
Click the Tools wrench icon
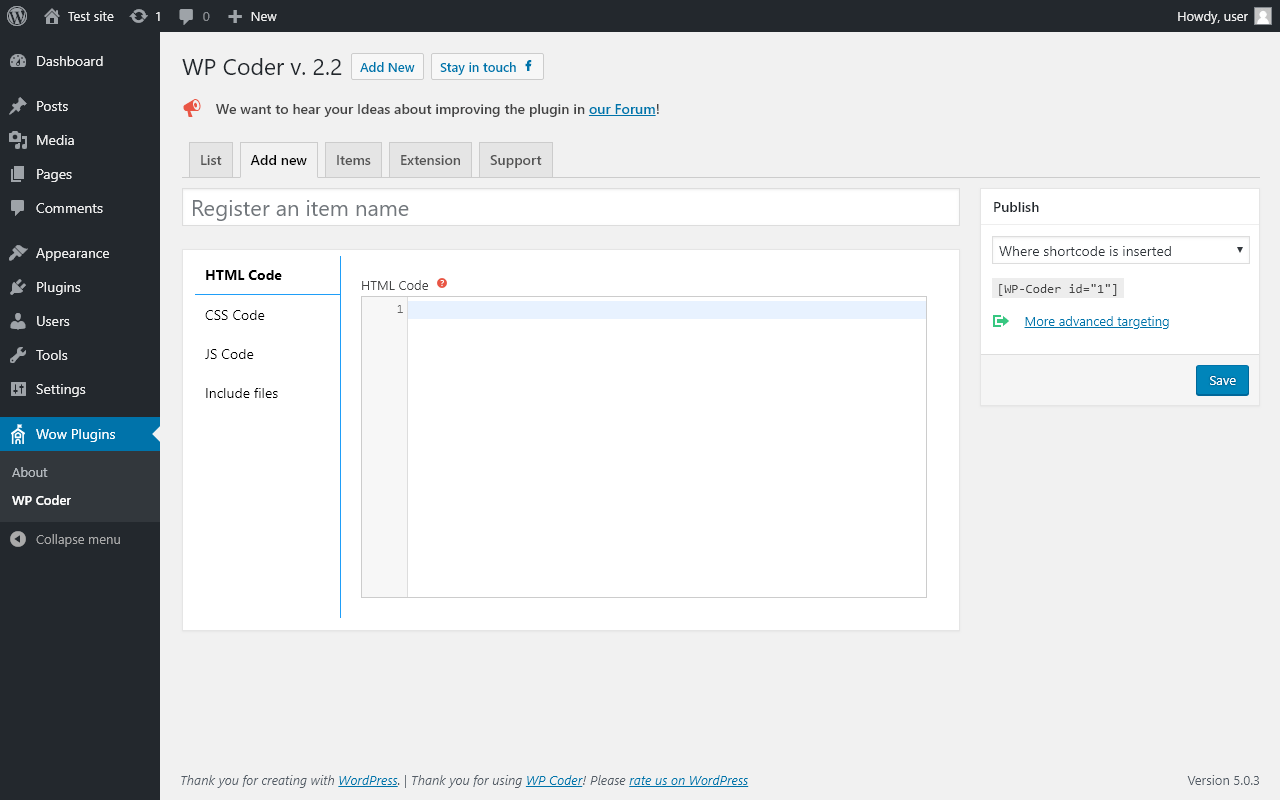pyautogui.click(x=18, y=355)
